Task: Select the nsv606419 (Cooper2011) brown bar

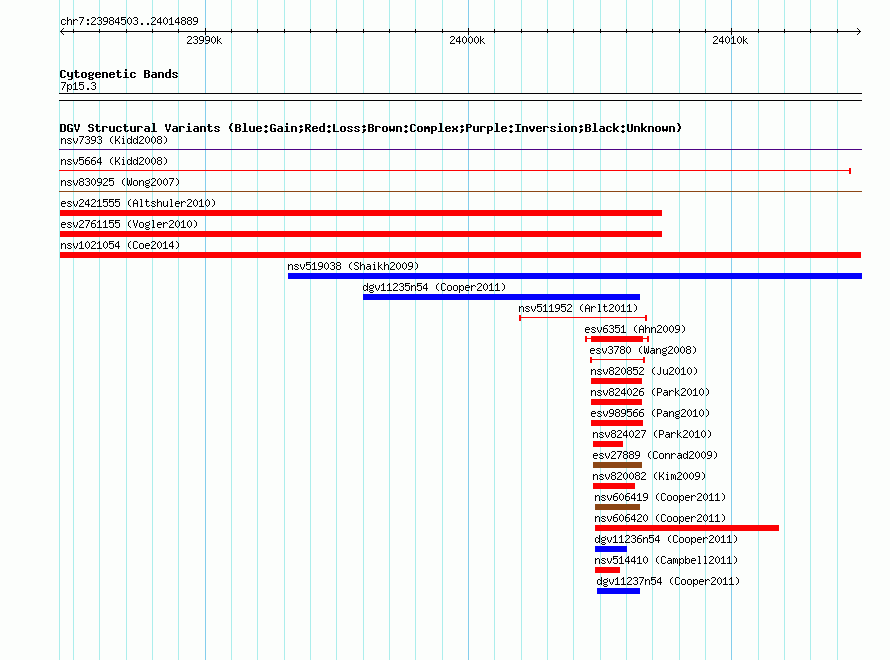Action: pyautogui.click(x=618, y=507)
